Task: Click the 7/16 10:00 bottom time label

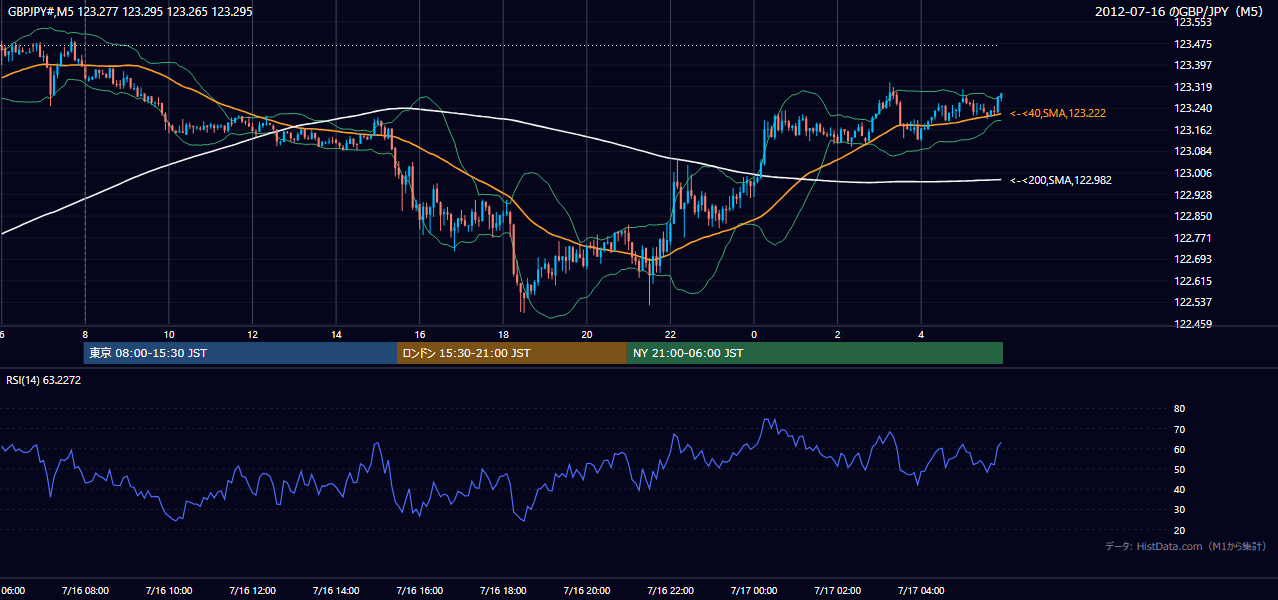Action: (168, 590)
